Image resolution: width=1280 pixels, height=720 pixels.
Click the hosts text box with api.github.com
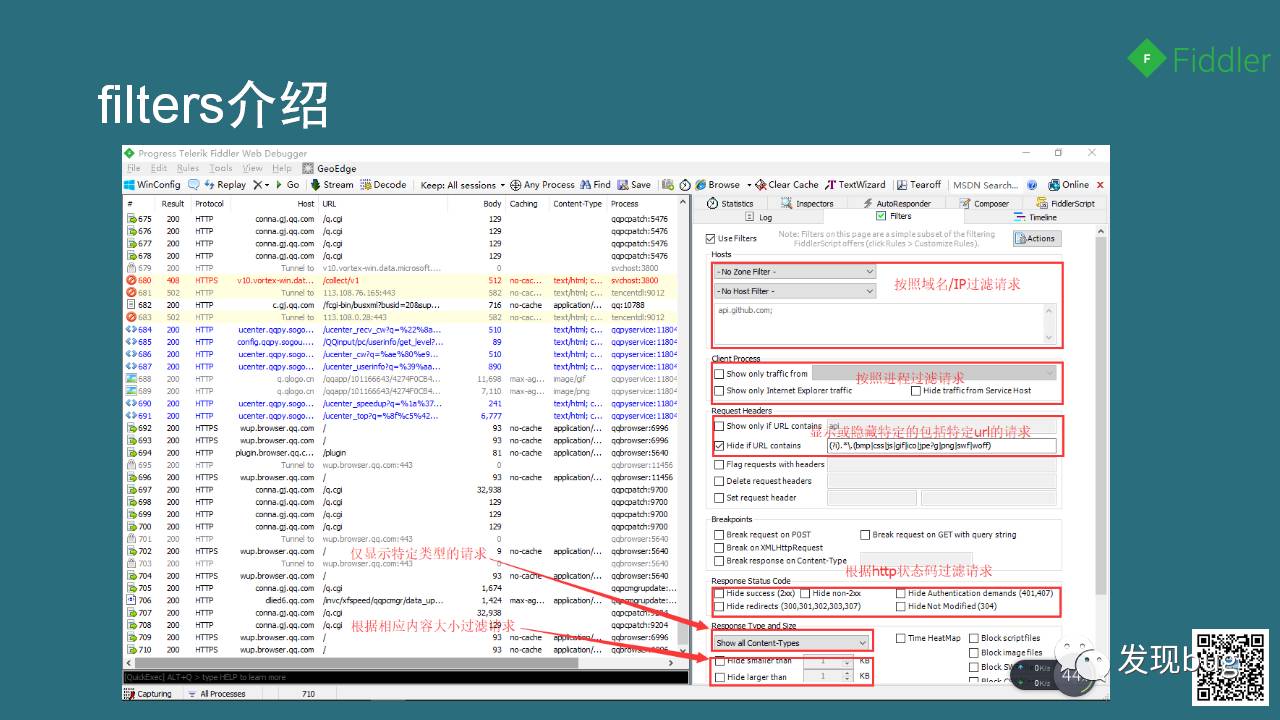885,324
